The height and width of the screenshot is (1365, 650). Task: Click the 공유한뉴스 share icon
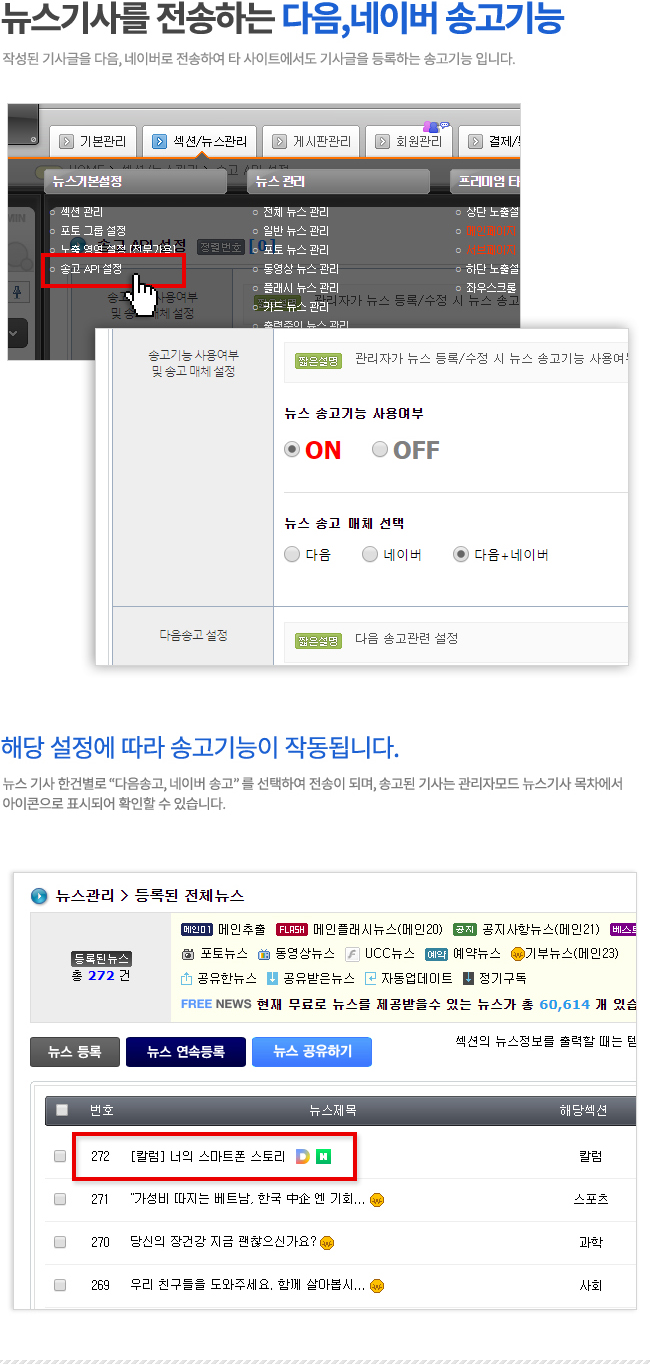tap(187, 978)
